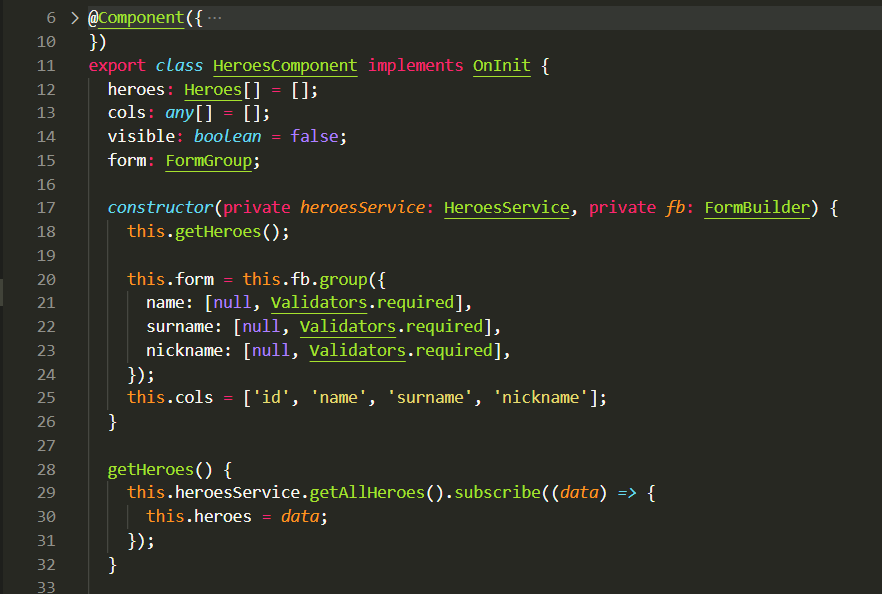Click the getAllHeroes method call

coord(367,493)
